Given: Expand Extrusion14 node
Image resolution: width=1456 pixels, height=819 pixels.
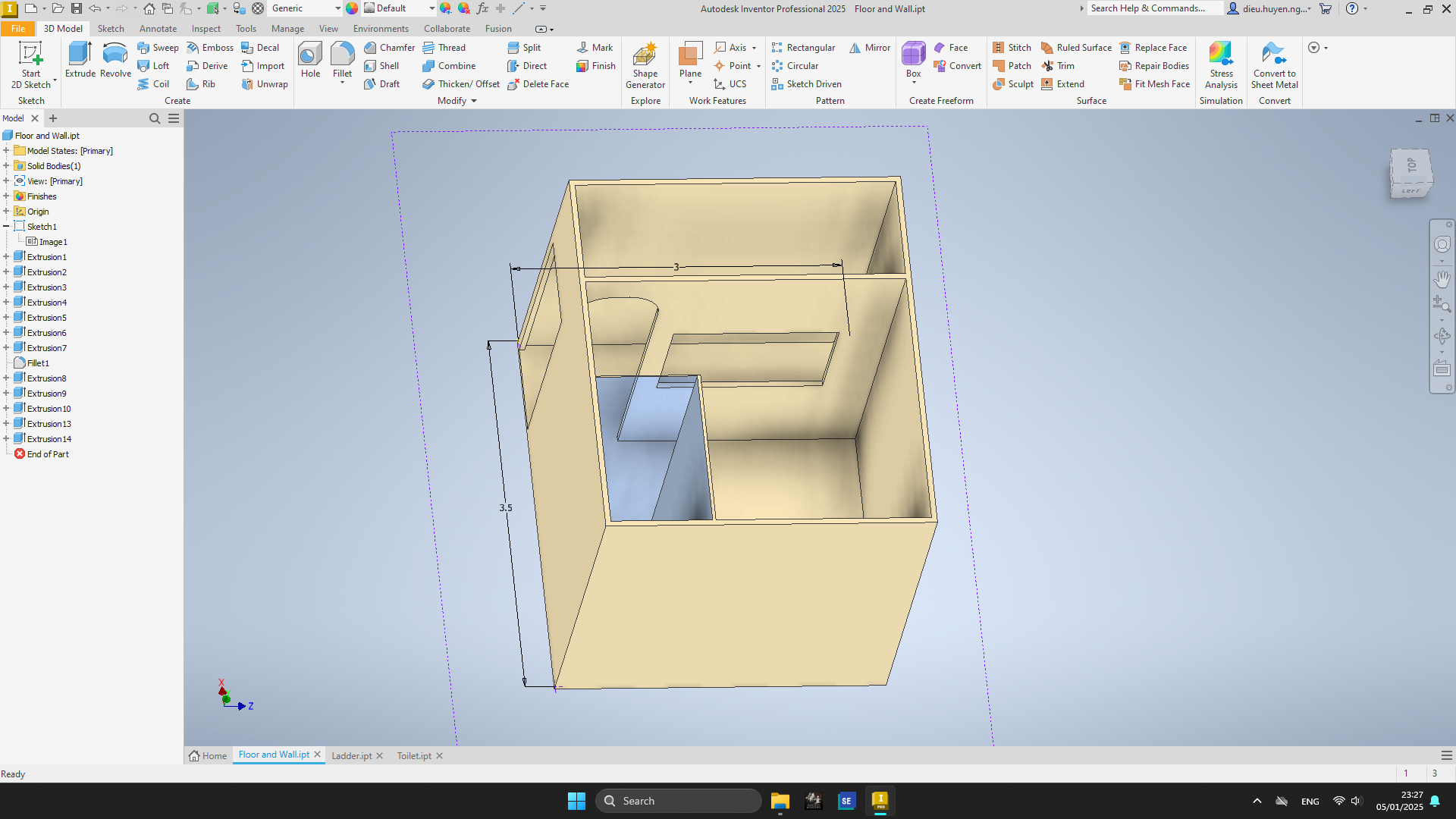Looking at the screenshot, I should (x=6, y=439).
